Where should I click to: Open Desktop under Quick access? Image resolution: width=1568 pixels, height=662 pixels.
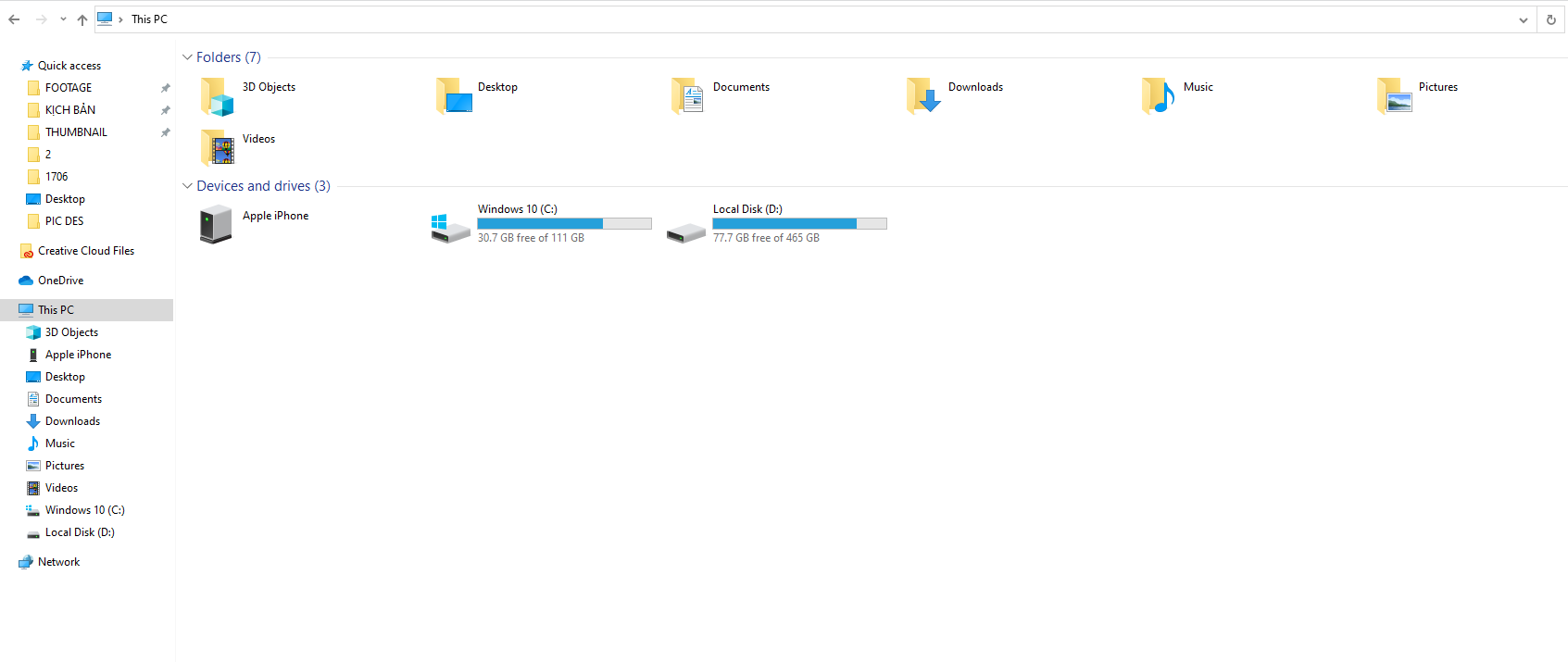[65, 199]
